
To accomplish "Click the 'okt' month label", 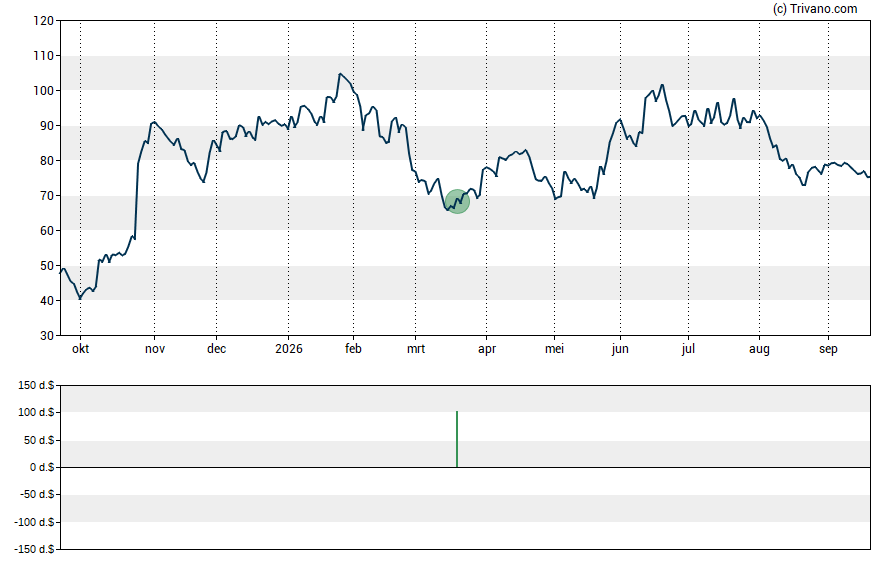I will click(80, 349).
